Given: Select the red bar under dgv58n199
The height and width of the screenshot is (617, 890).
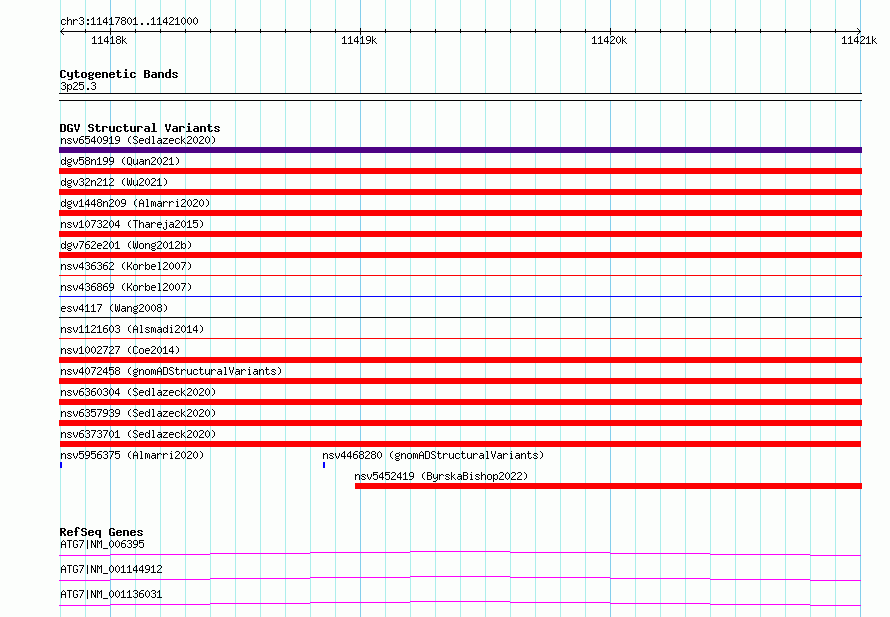Looking at the screenshot, I should [x=460, y=171].
